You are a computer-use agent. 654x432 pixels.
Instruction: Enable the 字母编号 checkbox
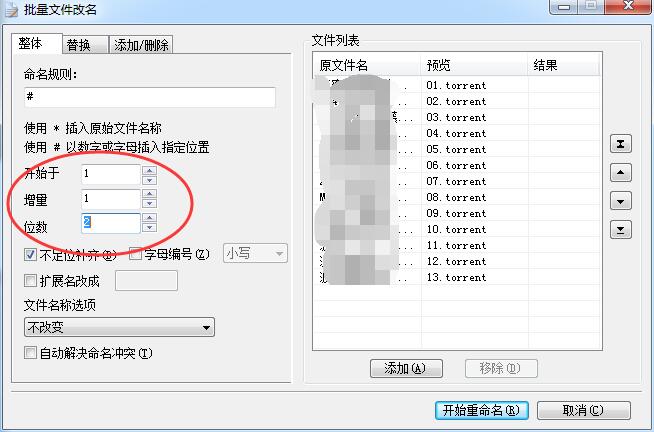[x=135, y=254]
